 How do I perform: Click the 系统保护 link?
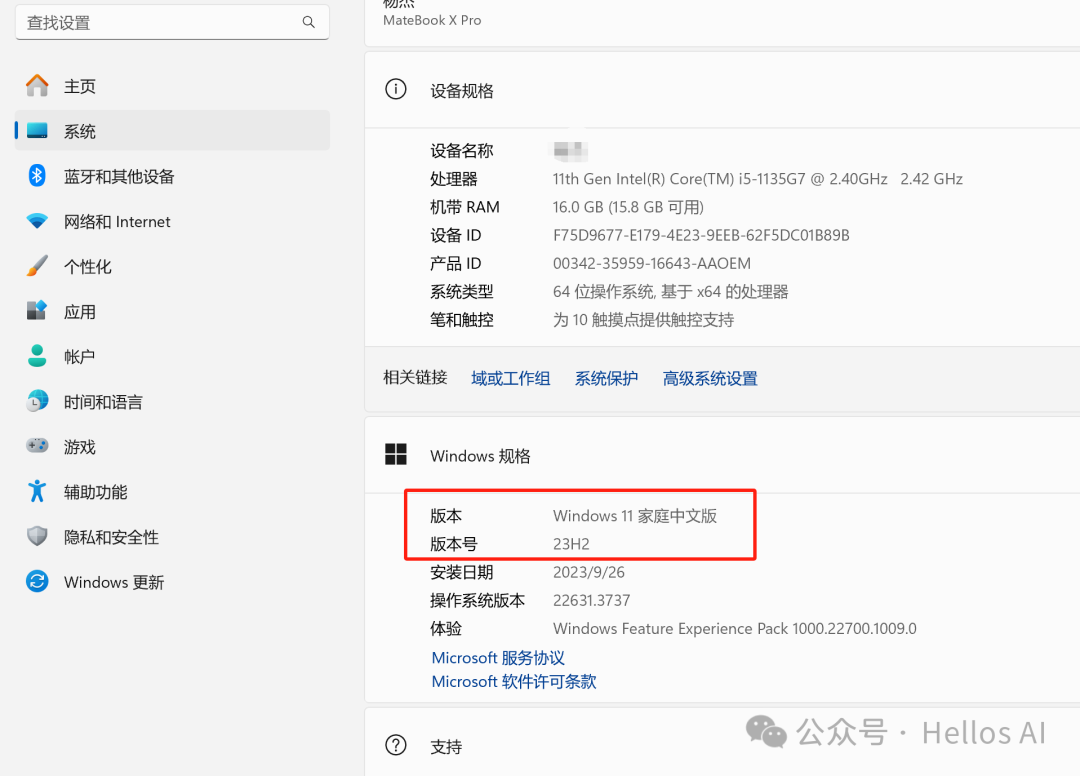pos(606,378)
